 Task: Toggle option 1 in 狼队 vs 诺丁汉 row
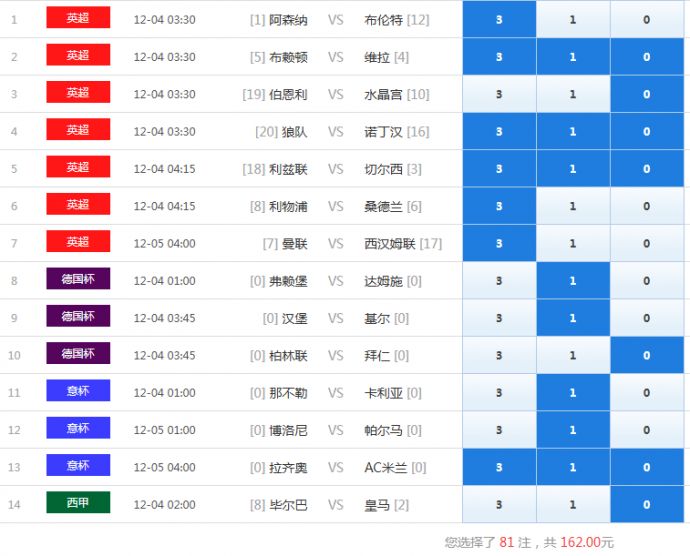click(573, 132)
